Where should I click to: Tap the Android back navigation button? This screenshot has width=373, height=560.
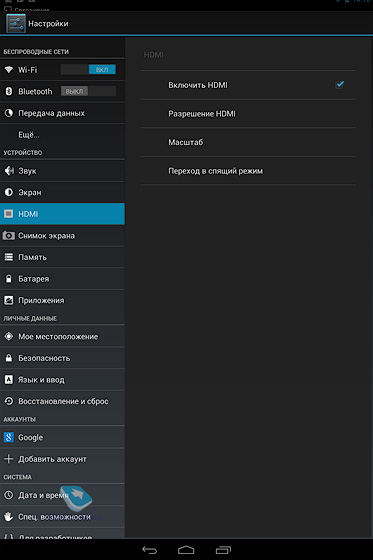149,550
